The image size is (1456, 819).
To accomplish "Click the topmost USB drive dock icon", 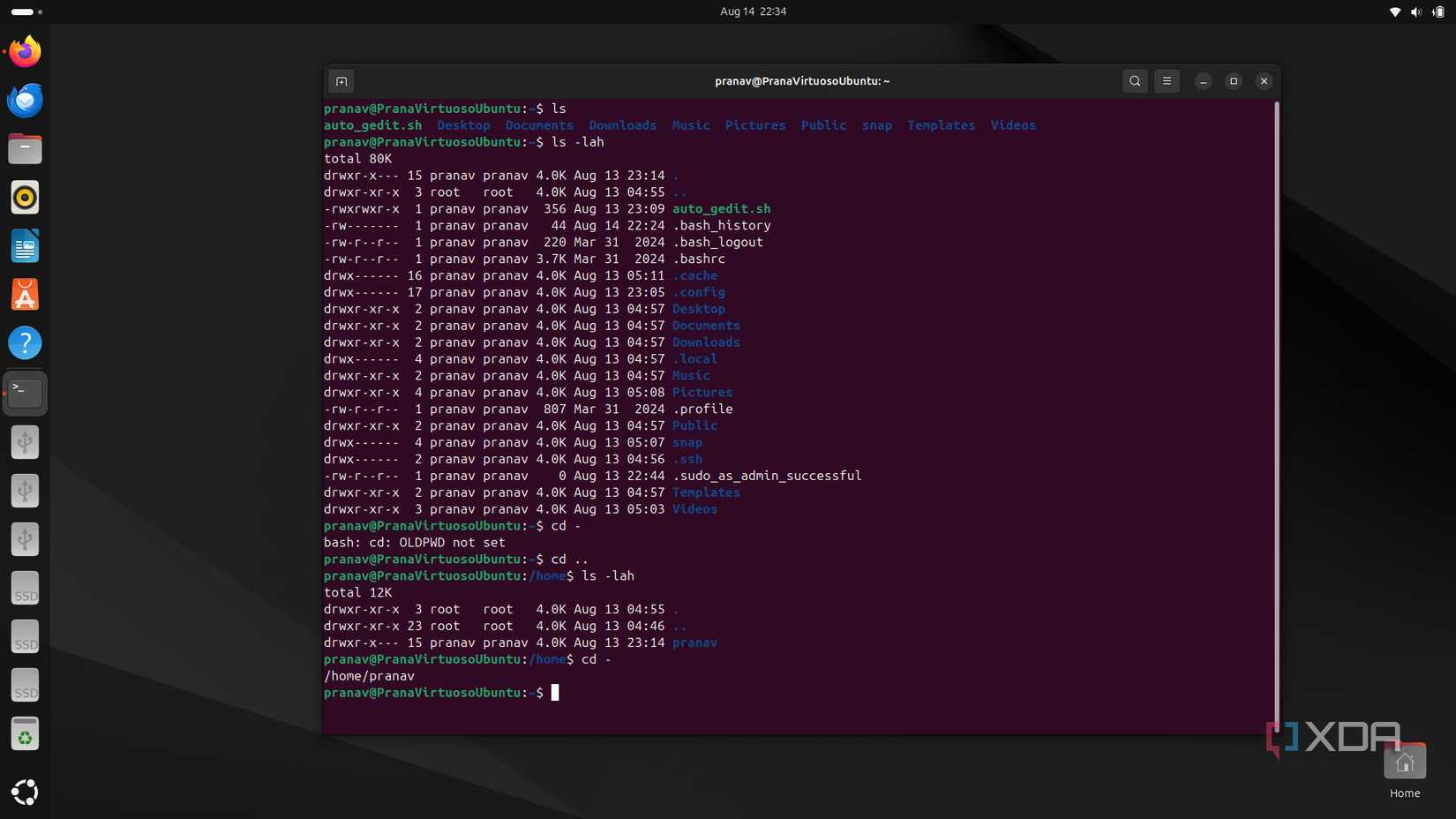I will (x=24, y=442).
